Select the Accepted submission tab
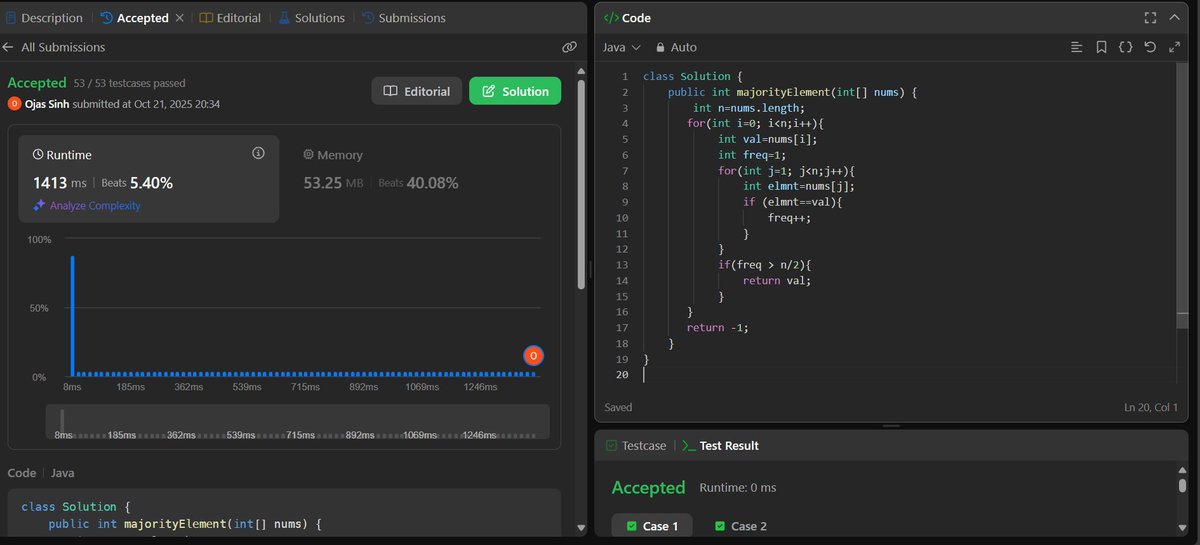1200x545 pixels. click(x=133, y=18)
